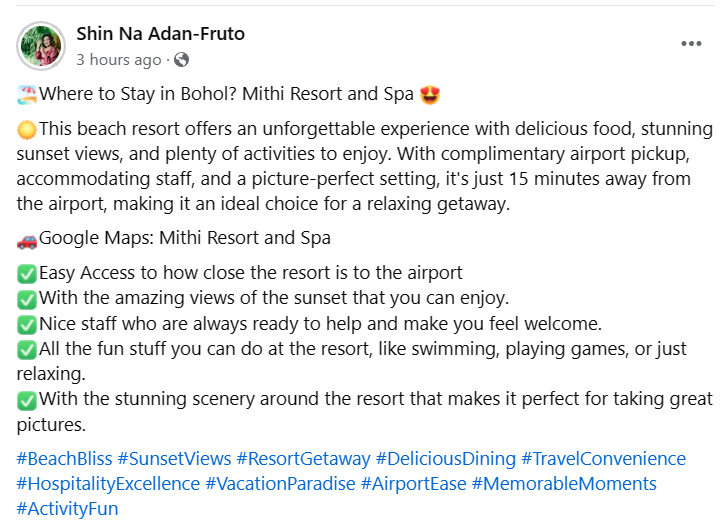The height and width of the screenshot is (528, 728).
Task: Visit the #TravelConvenience hashtag
Action: (x=604, y=459)
